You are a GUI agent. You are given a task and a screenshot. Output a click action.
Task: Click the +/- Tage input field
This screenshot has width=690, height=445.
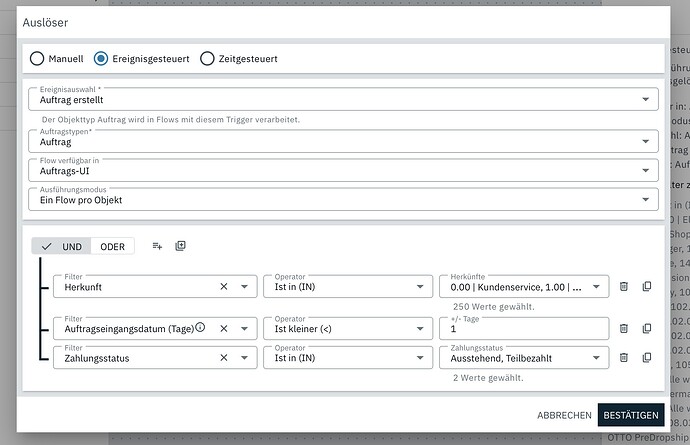(524, 328)
